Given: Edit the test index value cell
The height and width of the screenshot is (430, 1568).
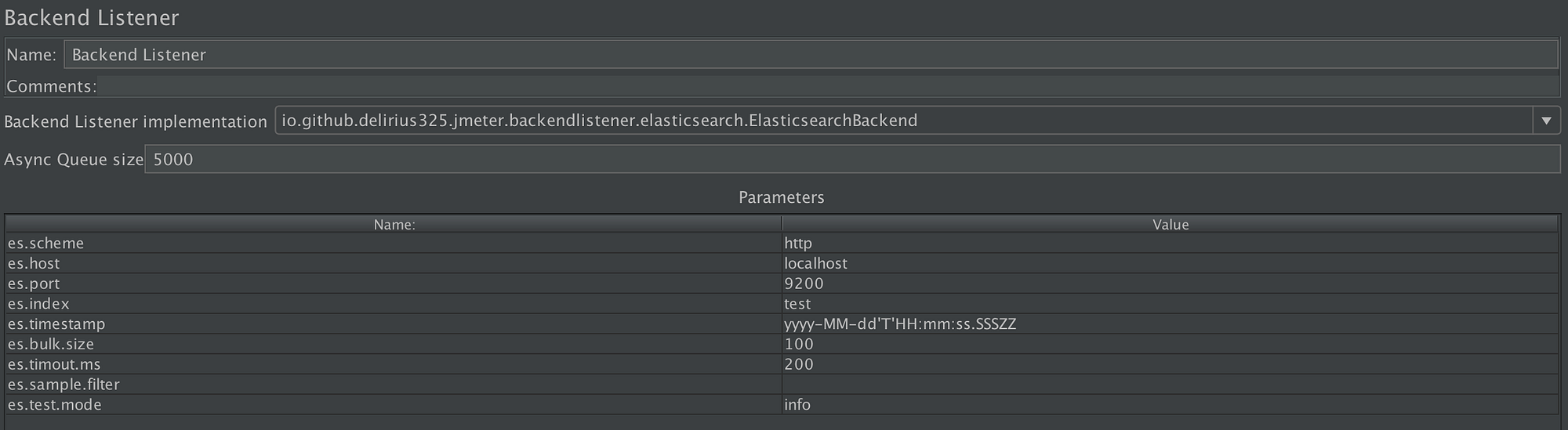Looking at the screenshot, I should [1168, 304].
